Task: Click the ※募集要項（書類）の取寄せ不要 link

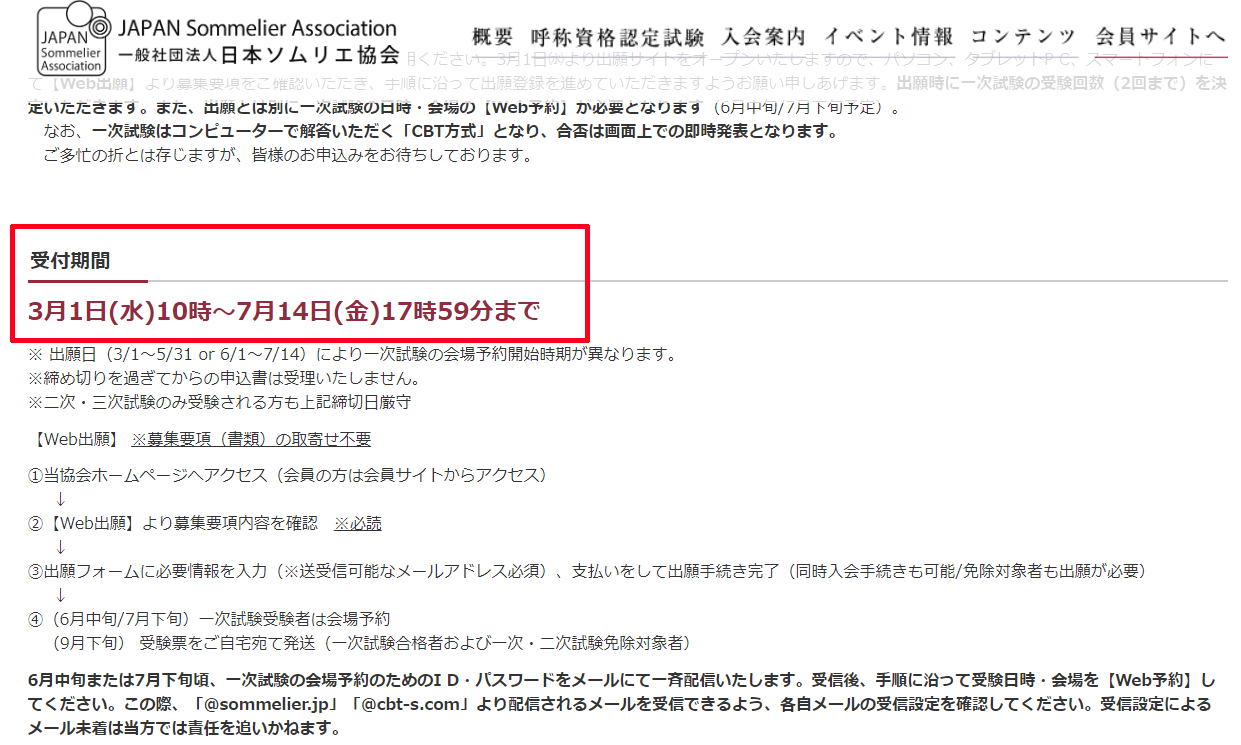Action: pos(251,439)
